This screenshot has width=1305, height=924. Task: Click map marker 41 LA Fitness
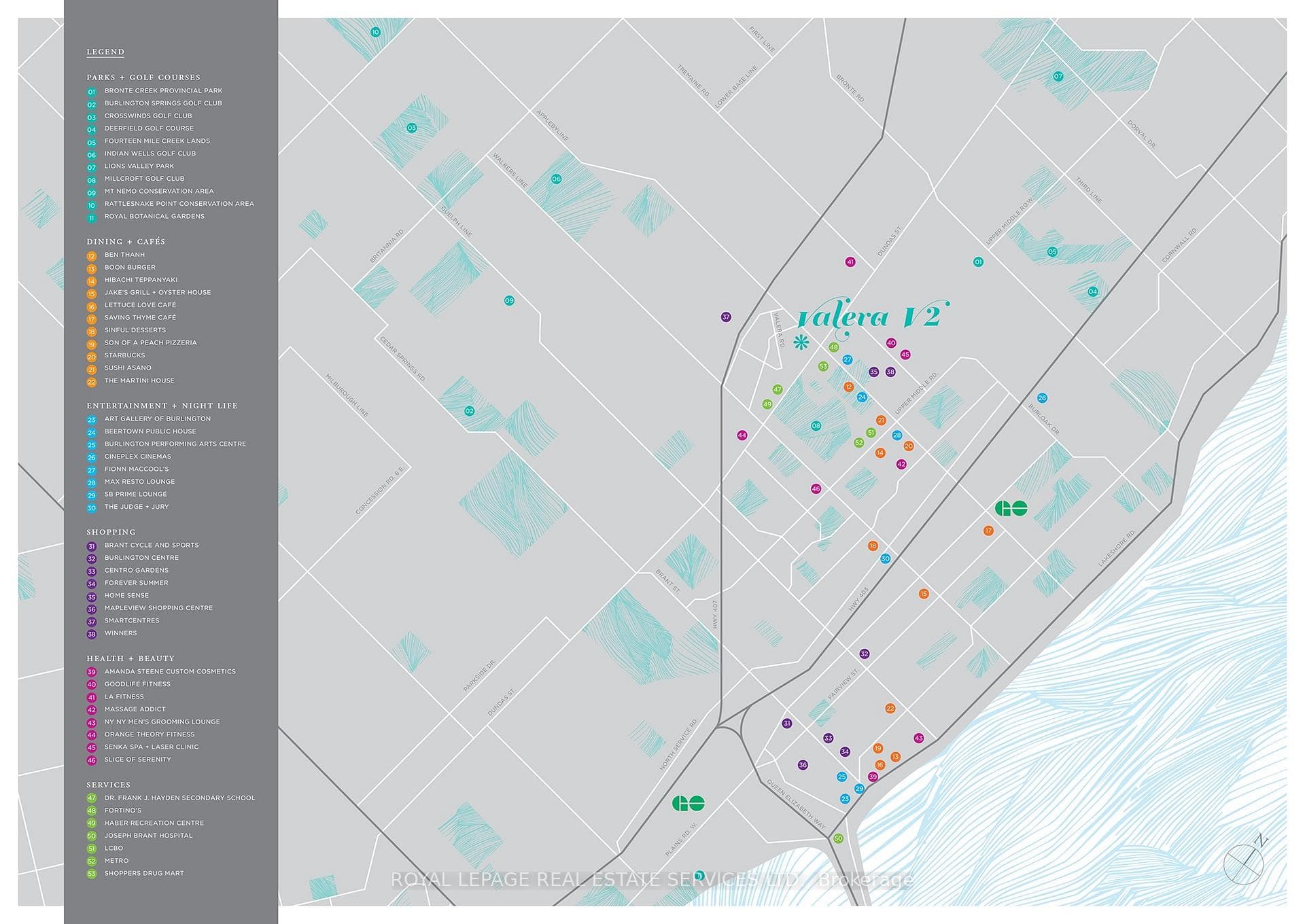coord(850,262)
